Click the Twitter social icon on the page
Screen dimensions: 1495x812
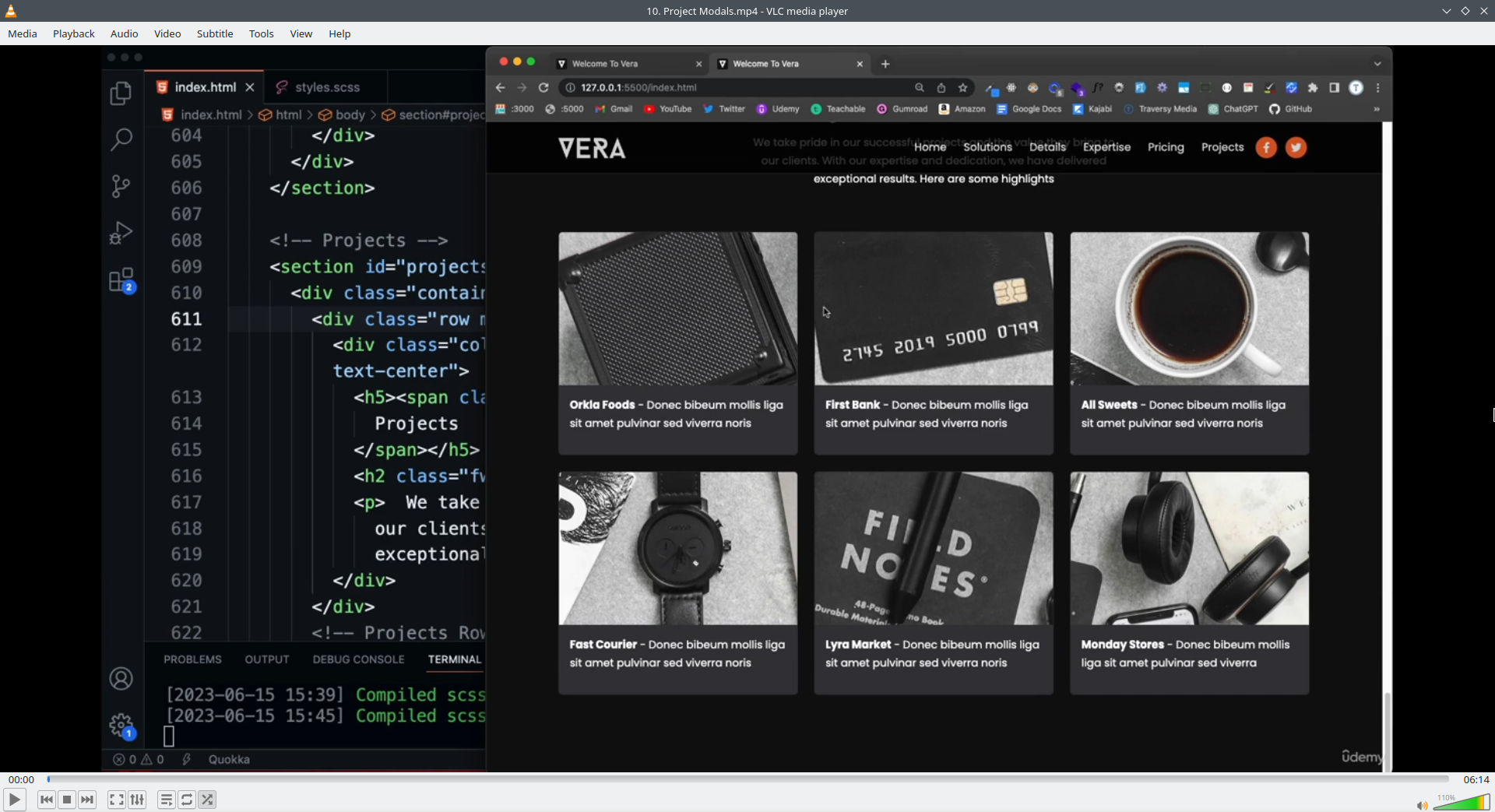[x=1296, y=147]
